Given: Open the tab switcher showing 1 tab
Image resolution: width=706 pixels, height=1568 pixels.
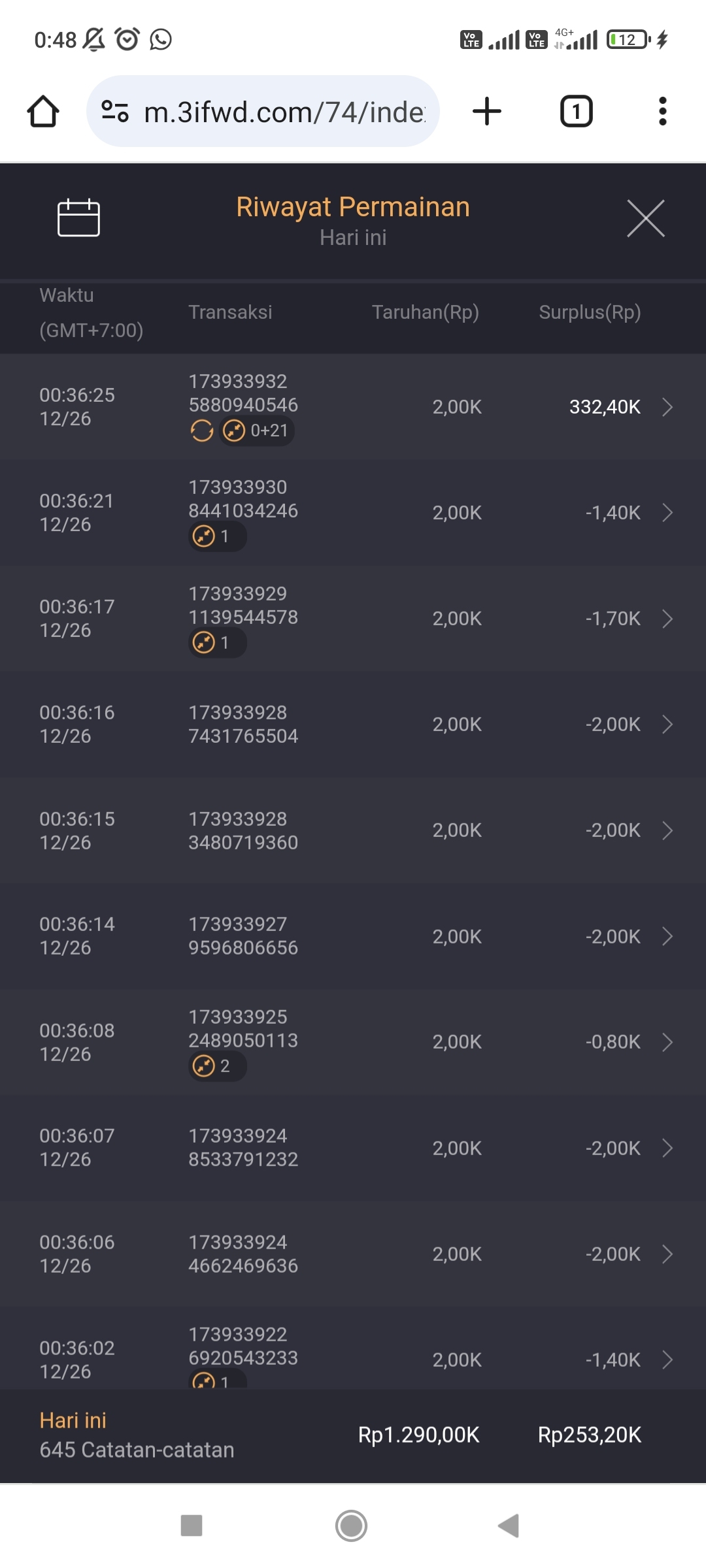Looking at the screenshot, I should tap(576, 112).
